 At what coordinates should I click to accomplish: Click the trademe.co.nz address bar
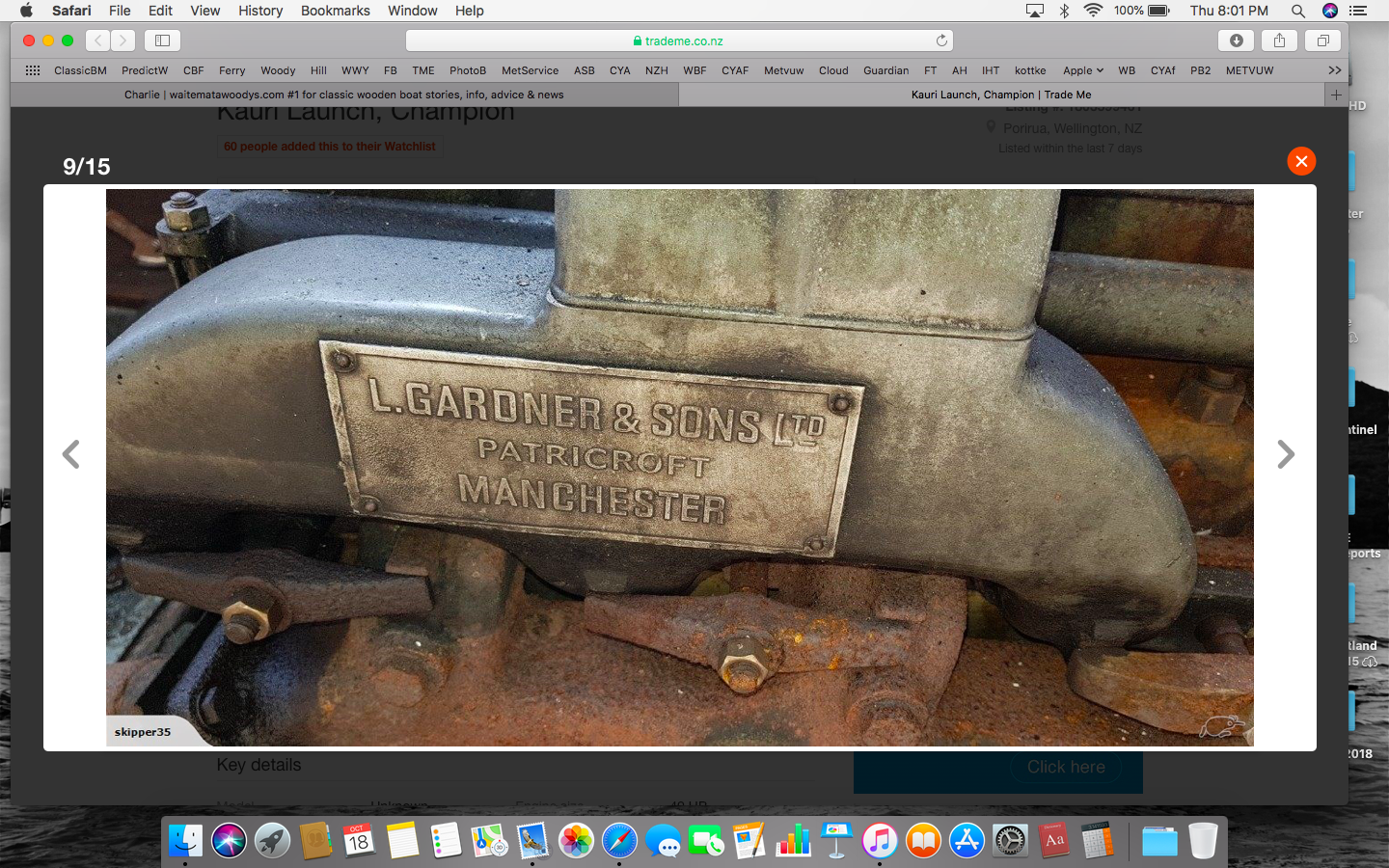click(x=679, y=41)
